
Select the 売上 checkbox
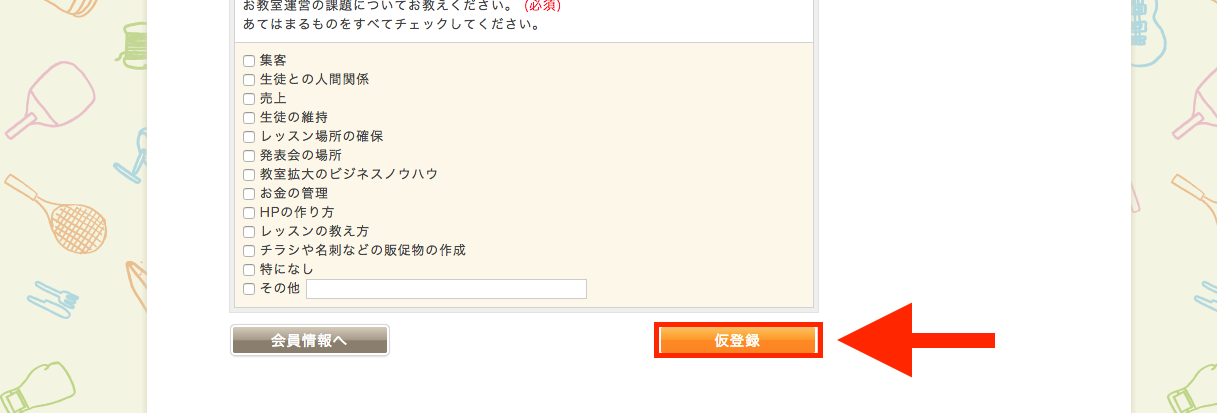pos(249,99)
